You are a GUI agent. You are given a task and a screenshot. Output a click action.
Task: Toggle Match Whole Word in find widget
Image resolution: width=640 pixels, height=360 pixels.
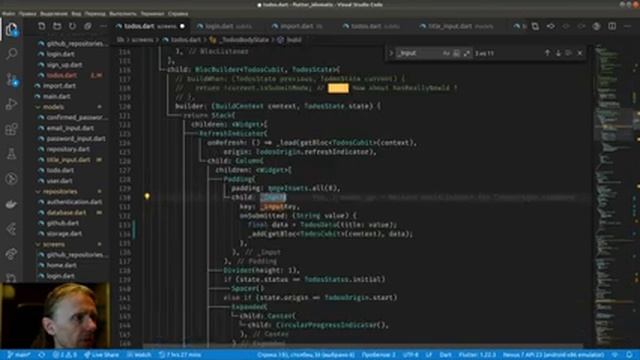pos(456,53)
